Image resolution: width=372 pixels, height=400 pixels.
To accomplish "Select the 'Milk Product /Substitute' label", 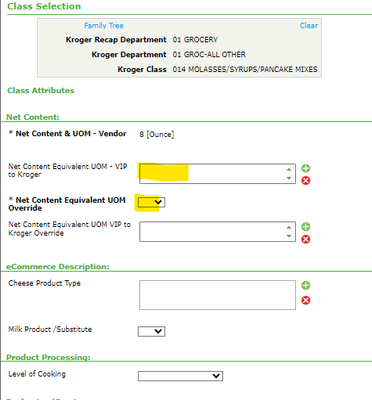I will click(50, 329).
